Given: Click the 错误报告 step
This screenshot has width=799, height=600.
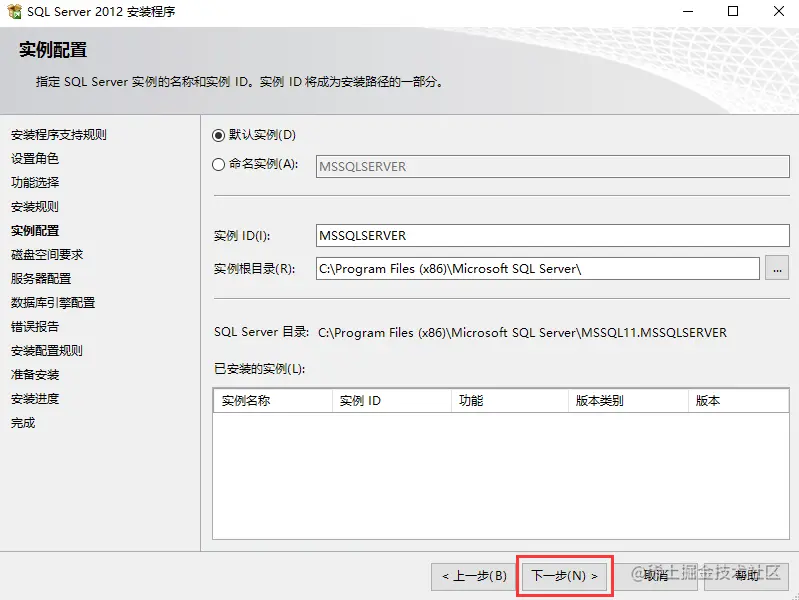Looking at the screenshot, I should [x=35, y=326].
